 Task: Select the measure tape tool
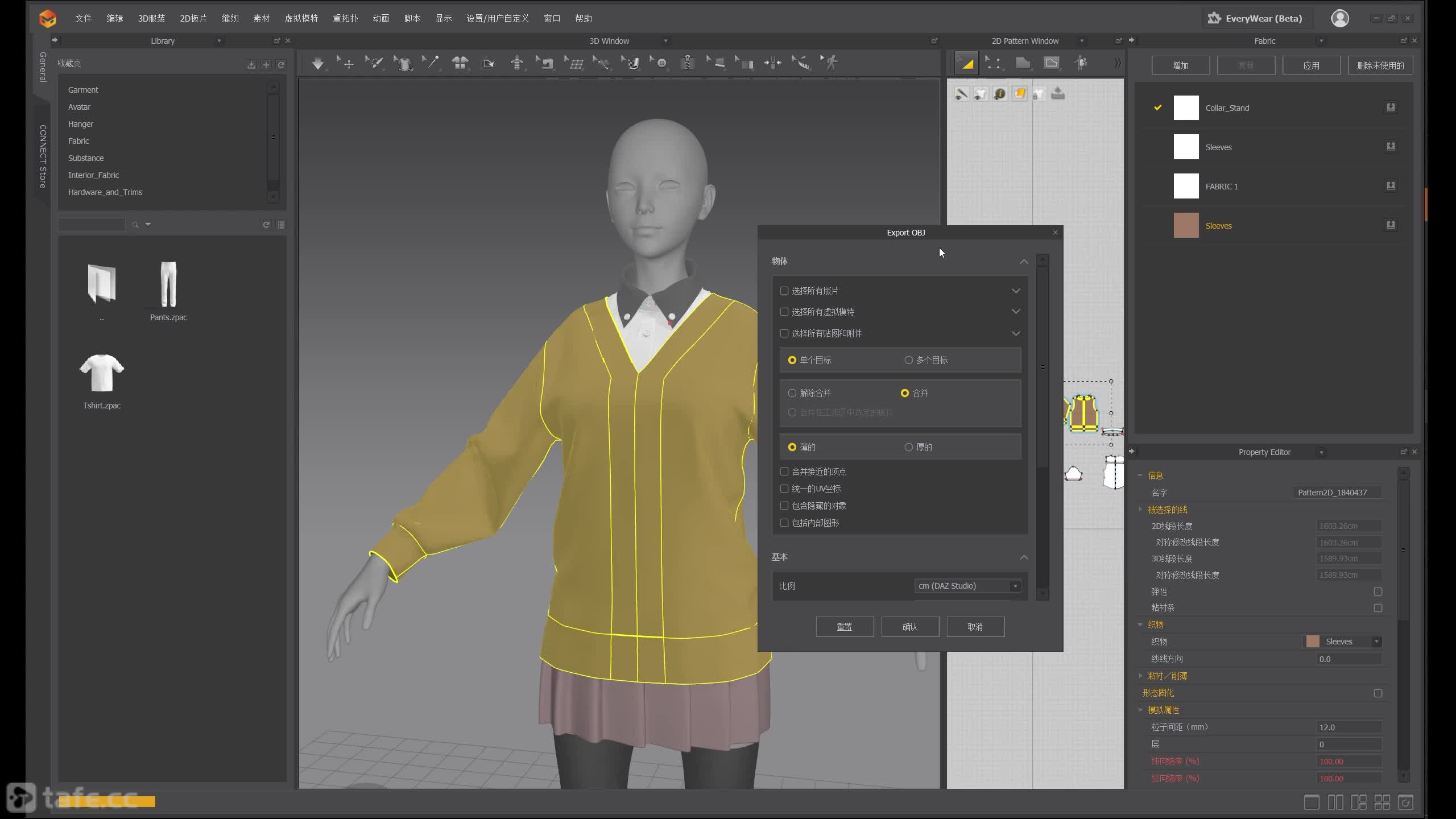801,63
